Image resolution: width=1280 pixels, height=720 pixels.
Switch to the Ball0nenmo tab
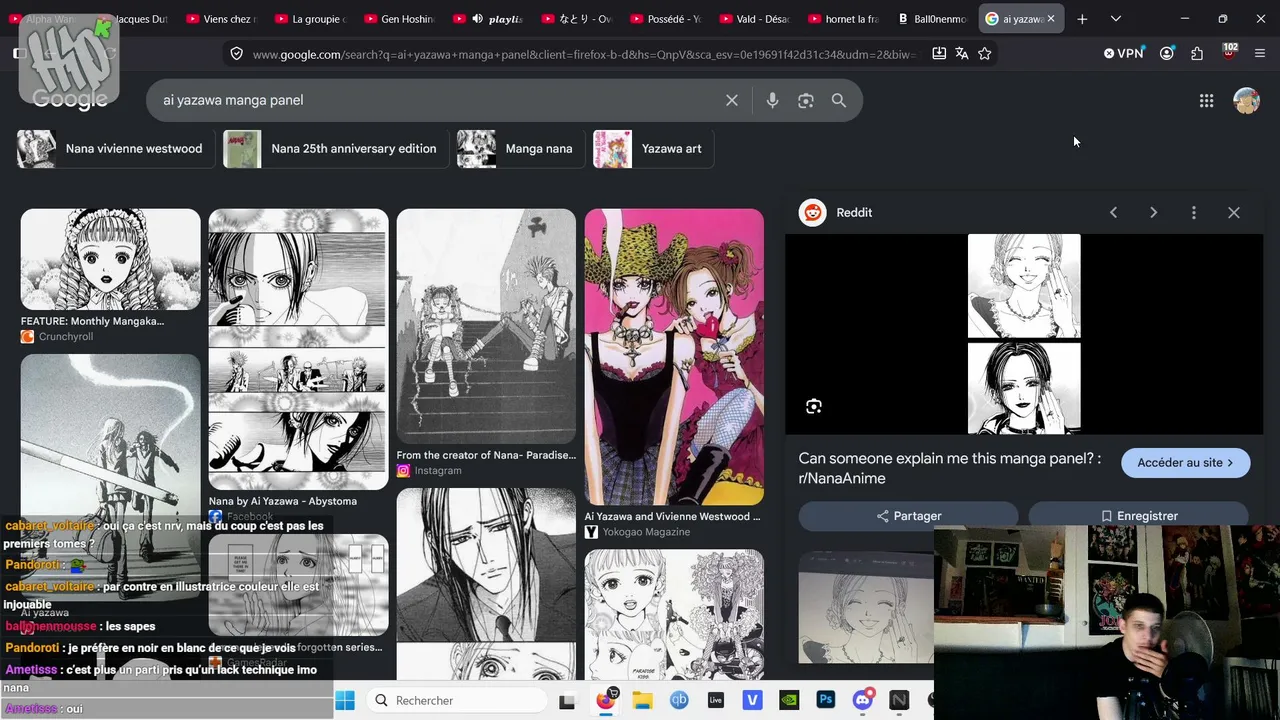pos(933,19)
